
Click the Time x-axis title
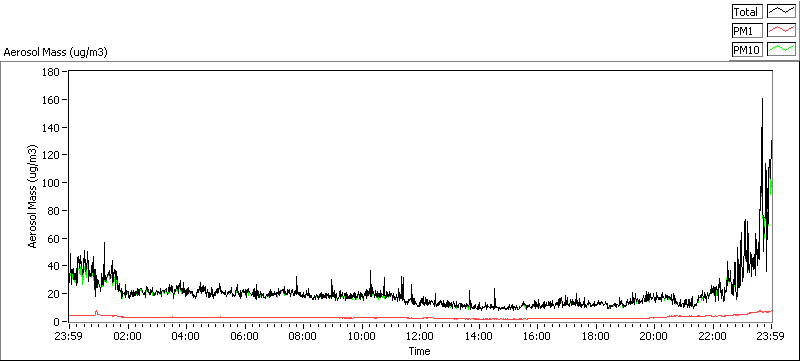(x=419, y=351)
